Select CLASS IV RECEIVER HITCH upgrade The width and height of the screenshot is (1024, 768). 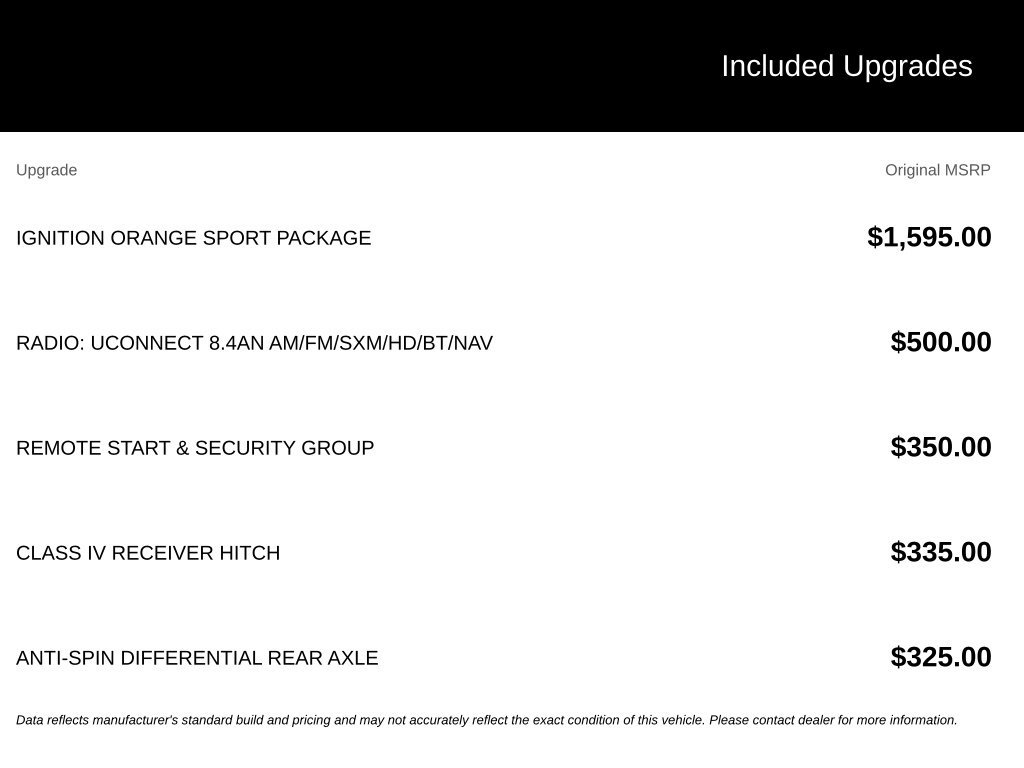point(148,553)
